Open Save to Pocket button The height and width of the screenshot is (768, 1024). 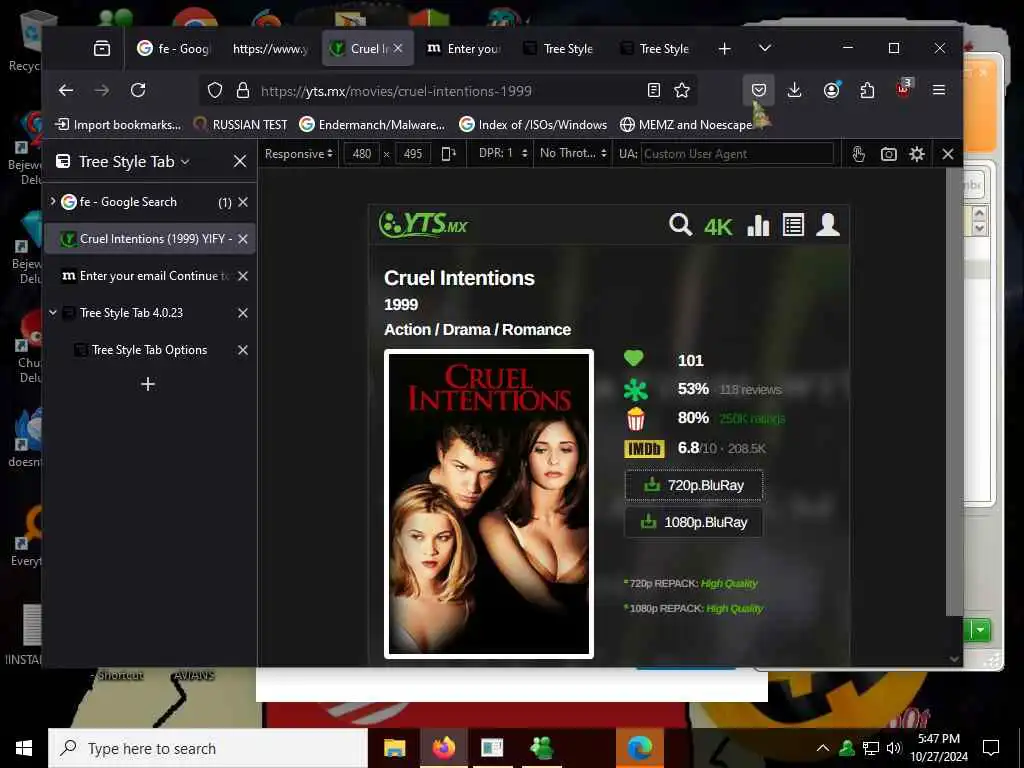(x=759, y=90)
